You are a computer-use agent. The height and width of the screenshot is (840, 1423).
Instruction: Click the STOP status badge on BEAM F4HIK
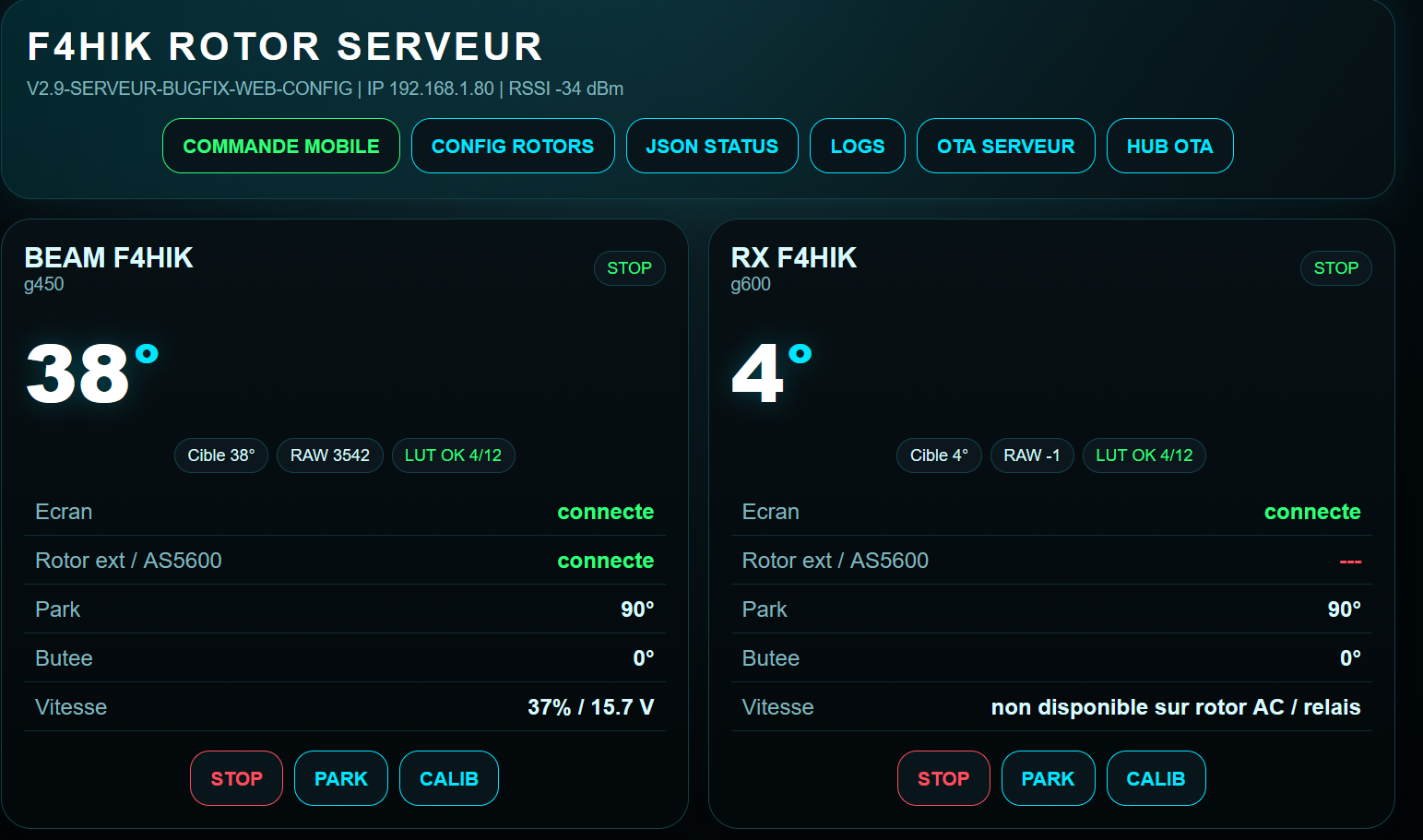pyautogui.click(x=630, y=268)
